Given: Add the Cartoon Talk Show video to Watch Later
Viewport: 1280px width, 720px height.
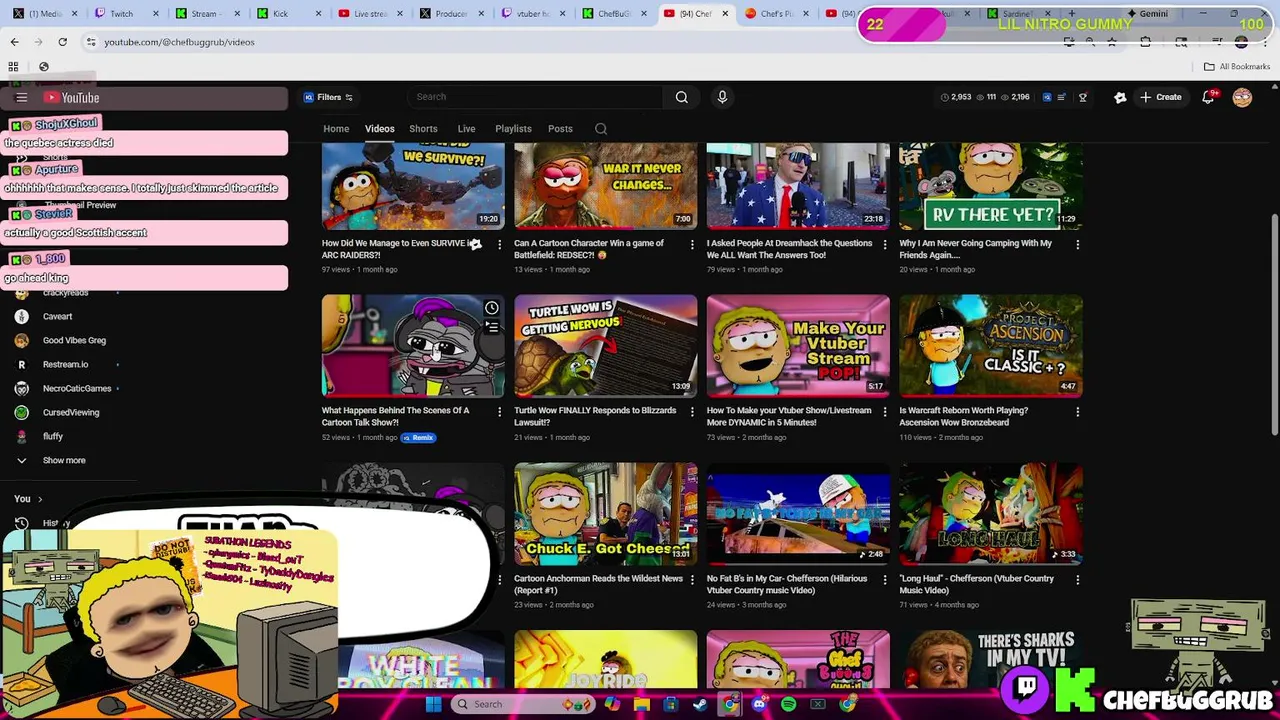Looking at the screenshot, I should [491, 308].
